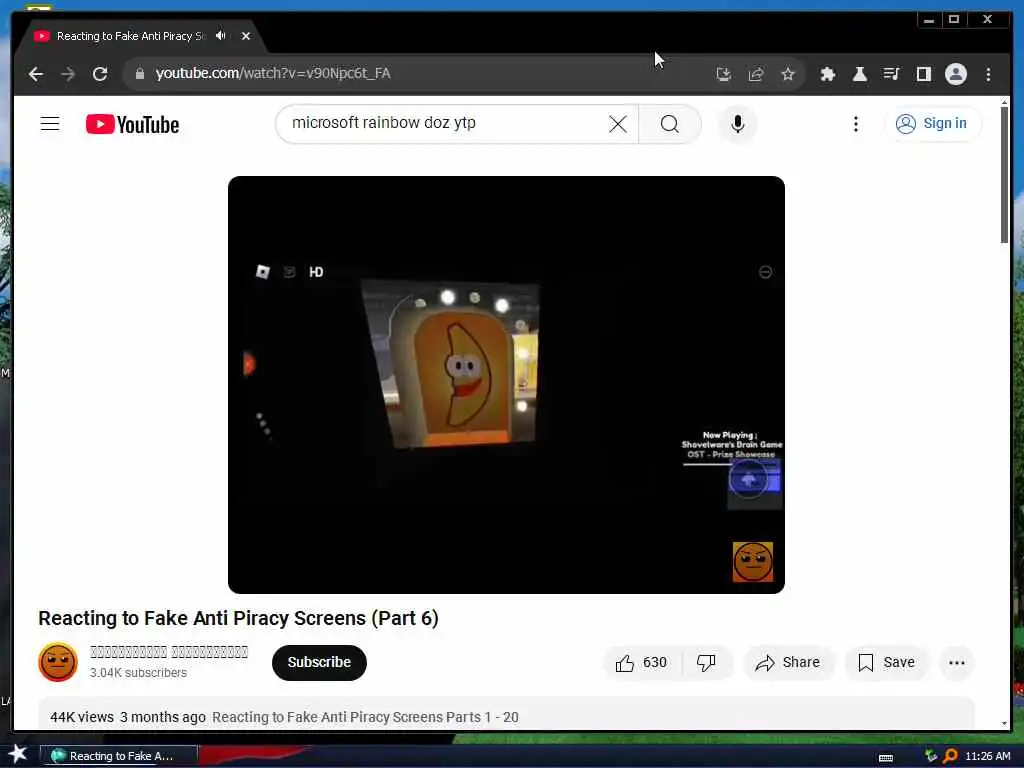Screen dimensions: 1024x768
Task: Go back with the browser back arrow
Action: (x=36, y=74)
